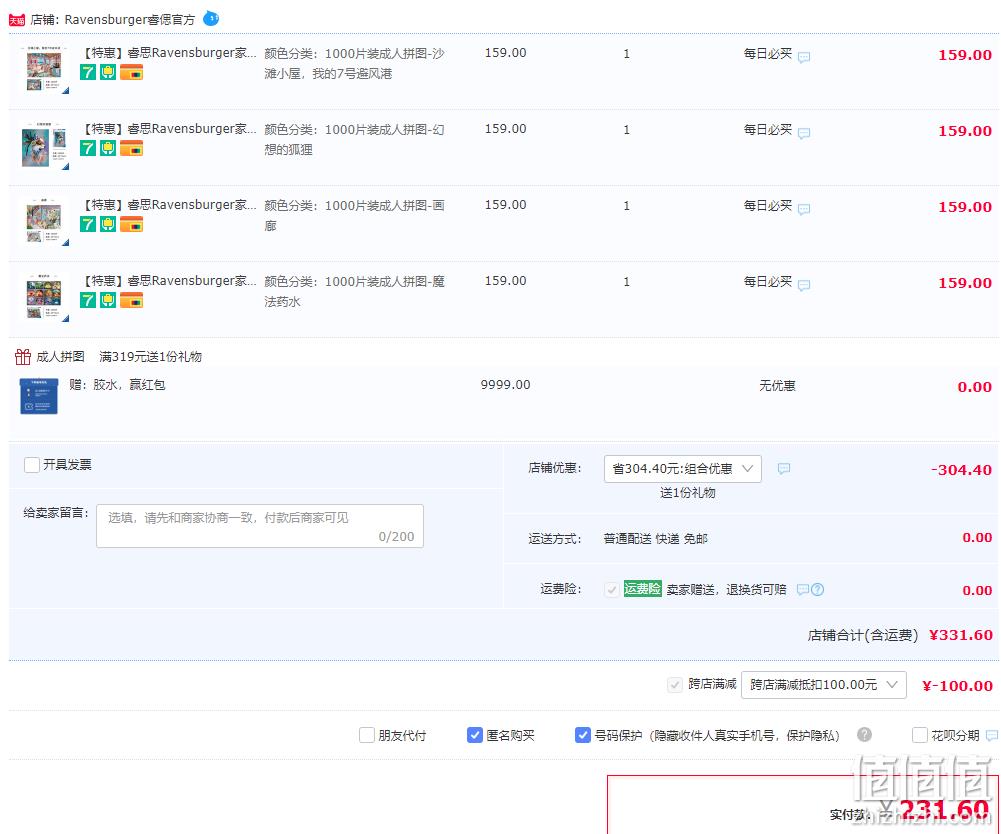Click the gray help icon after 号码保护
The width and height of the screenshot is (1001, 834).
864,735
